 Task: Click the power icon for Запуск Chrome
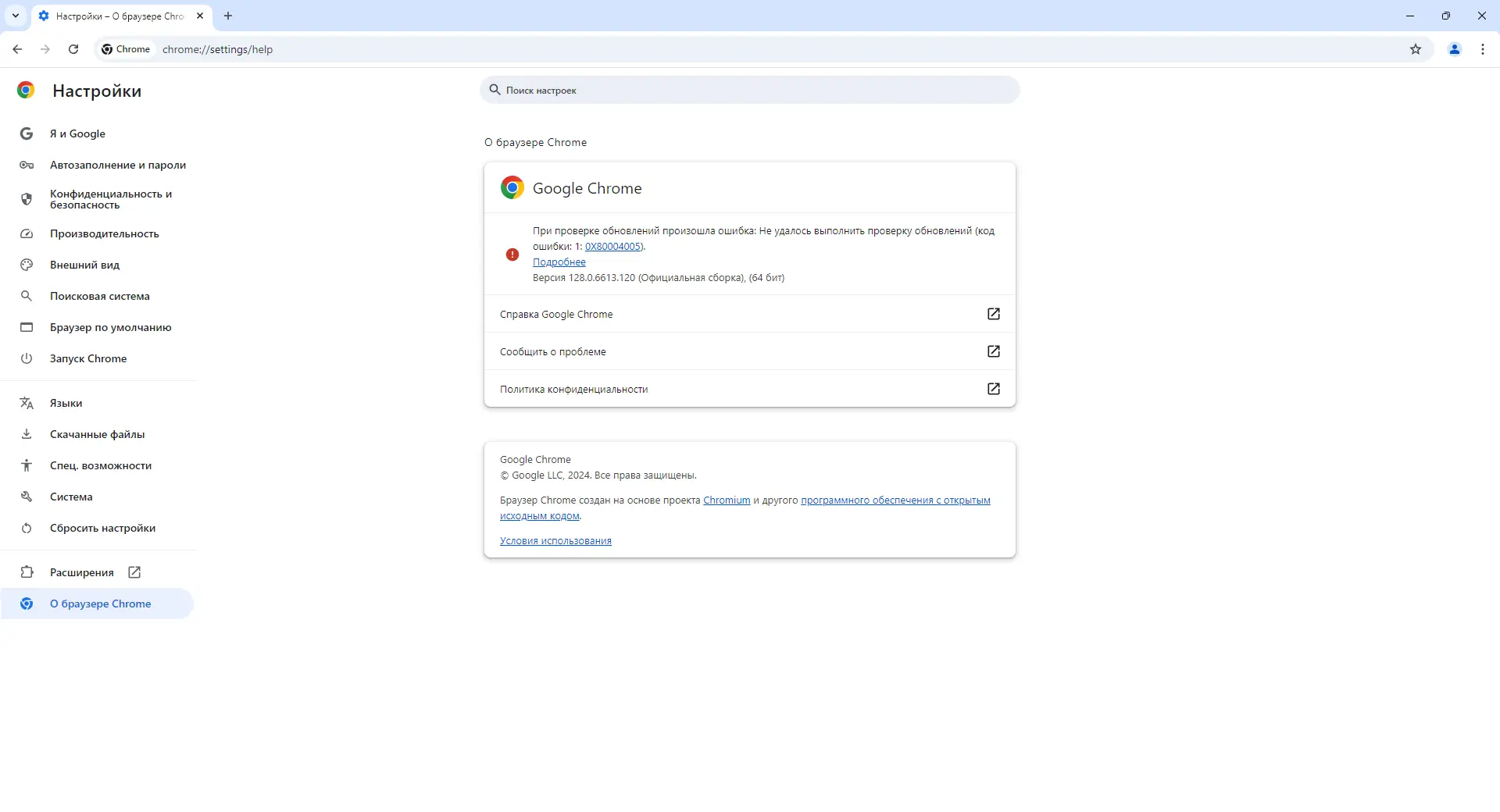pyautogui.click(x=27, y=358)
